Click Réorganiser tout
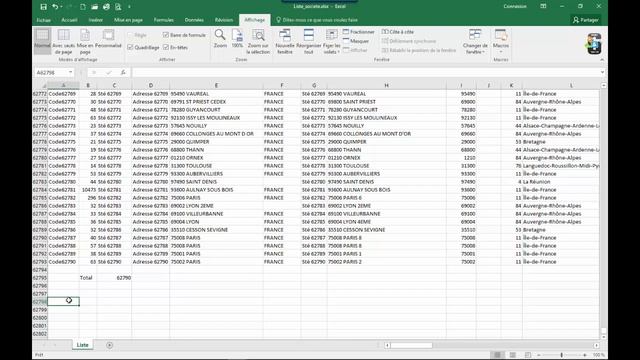The width and height of the screenshot is (640, 360). [309, 42]
